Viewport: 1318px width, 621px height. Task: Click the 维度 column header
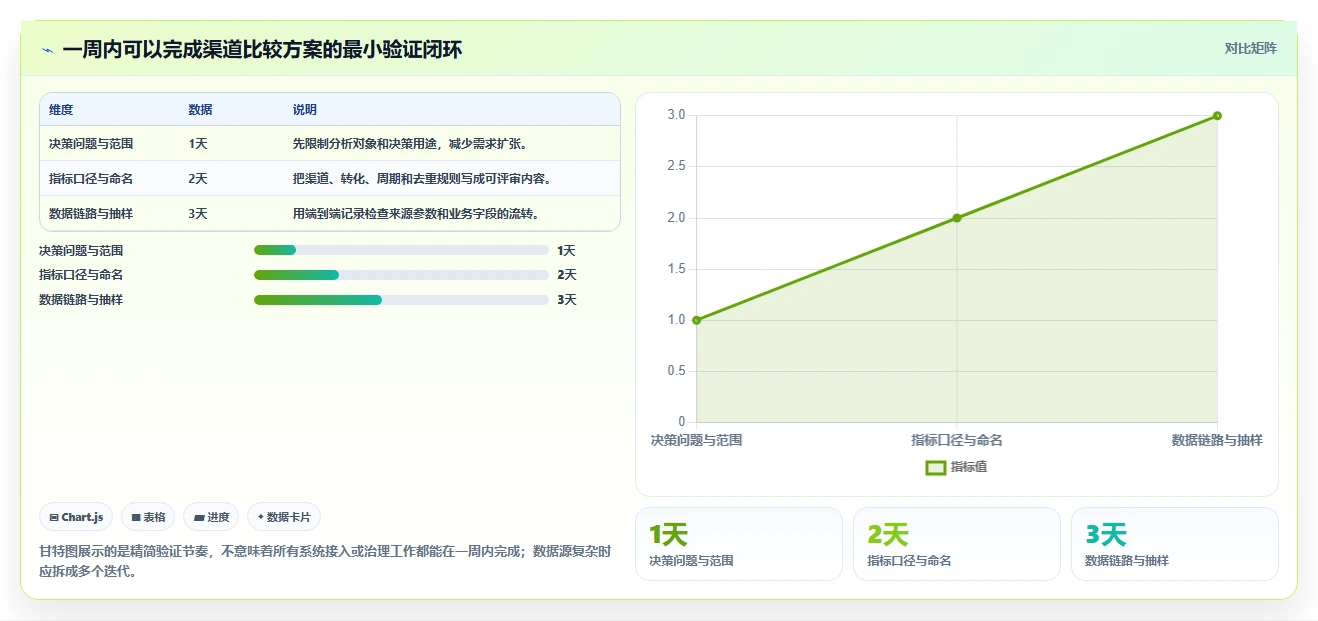(x=61, y=110)
